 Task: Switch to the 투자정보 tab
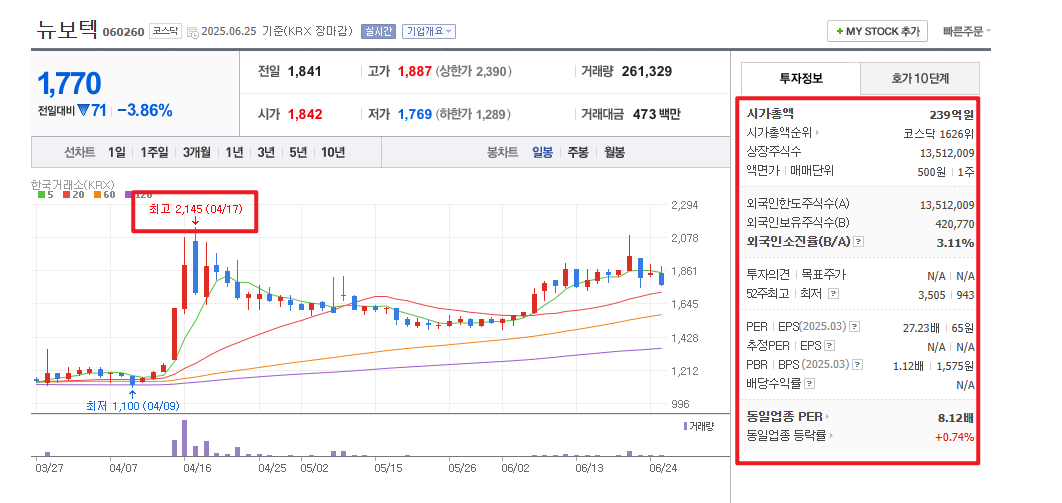tap(801, 79)
